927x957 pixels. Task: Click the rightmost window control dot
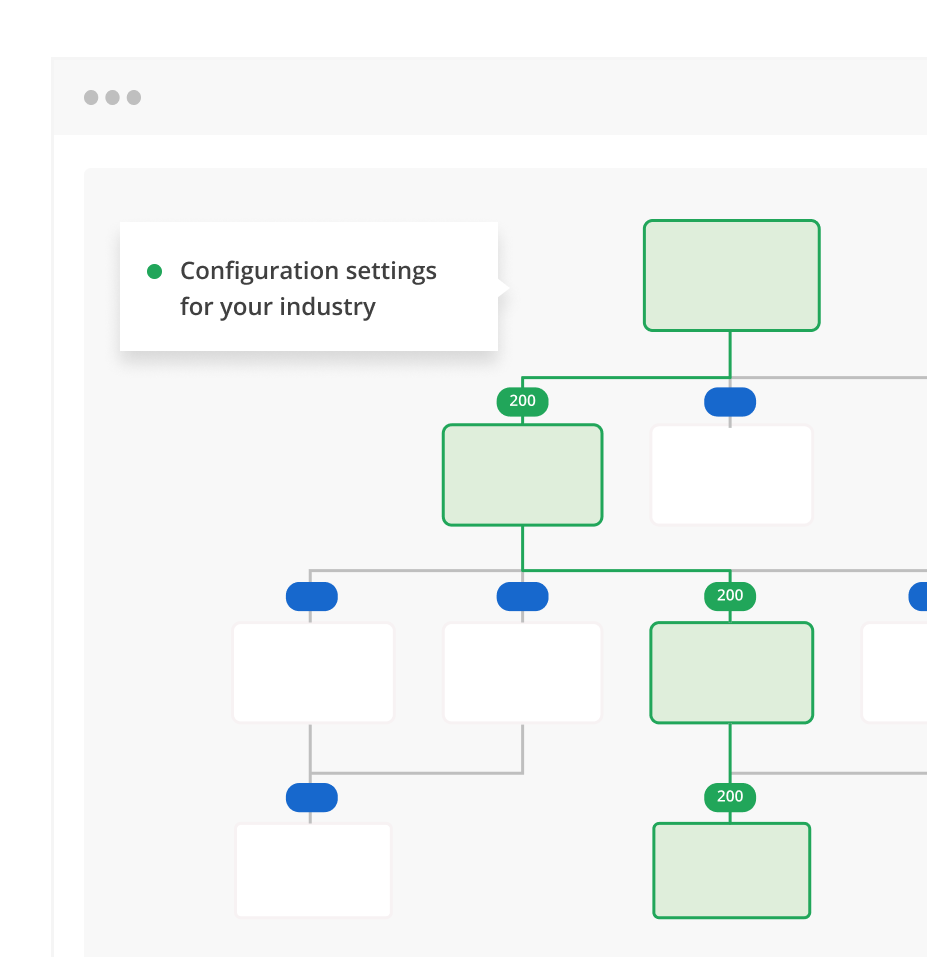(x=133, y=97)
